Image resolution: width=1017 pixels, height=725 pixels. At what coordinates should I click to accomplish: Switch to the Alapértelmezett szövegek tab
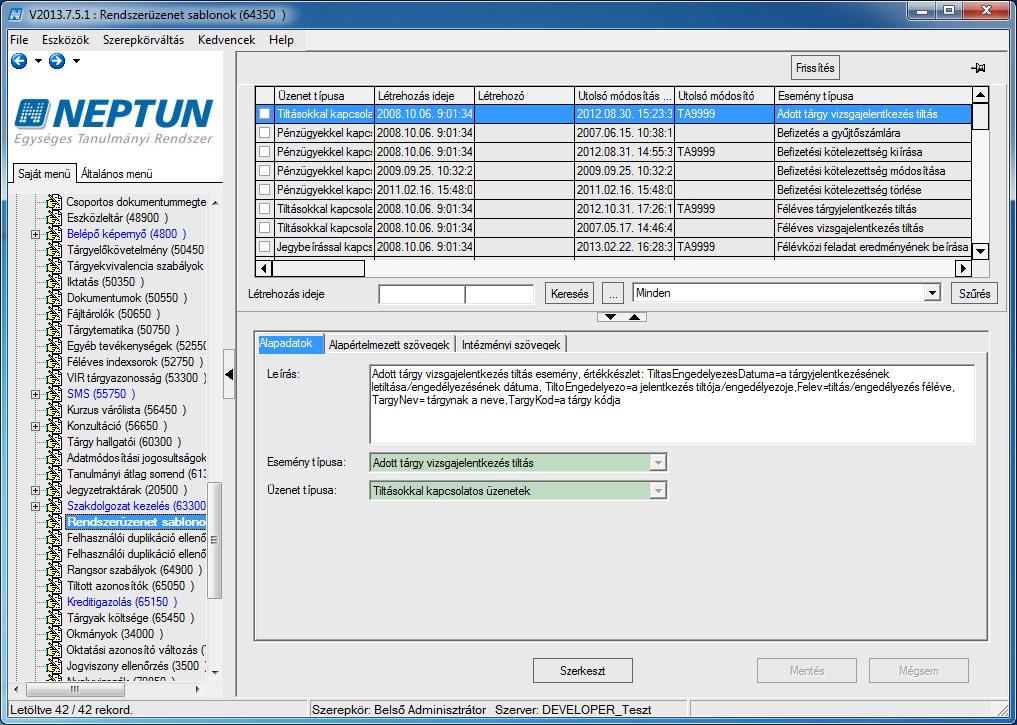click(389, 345)
